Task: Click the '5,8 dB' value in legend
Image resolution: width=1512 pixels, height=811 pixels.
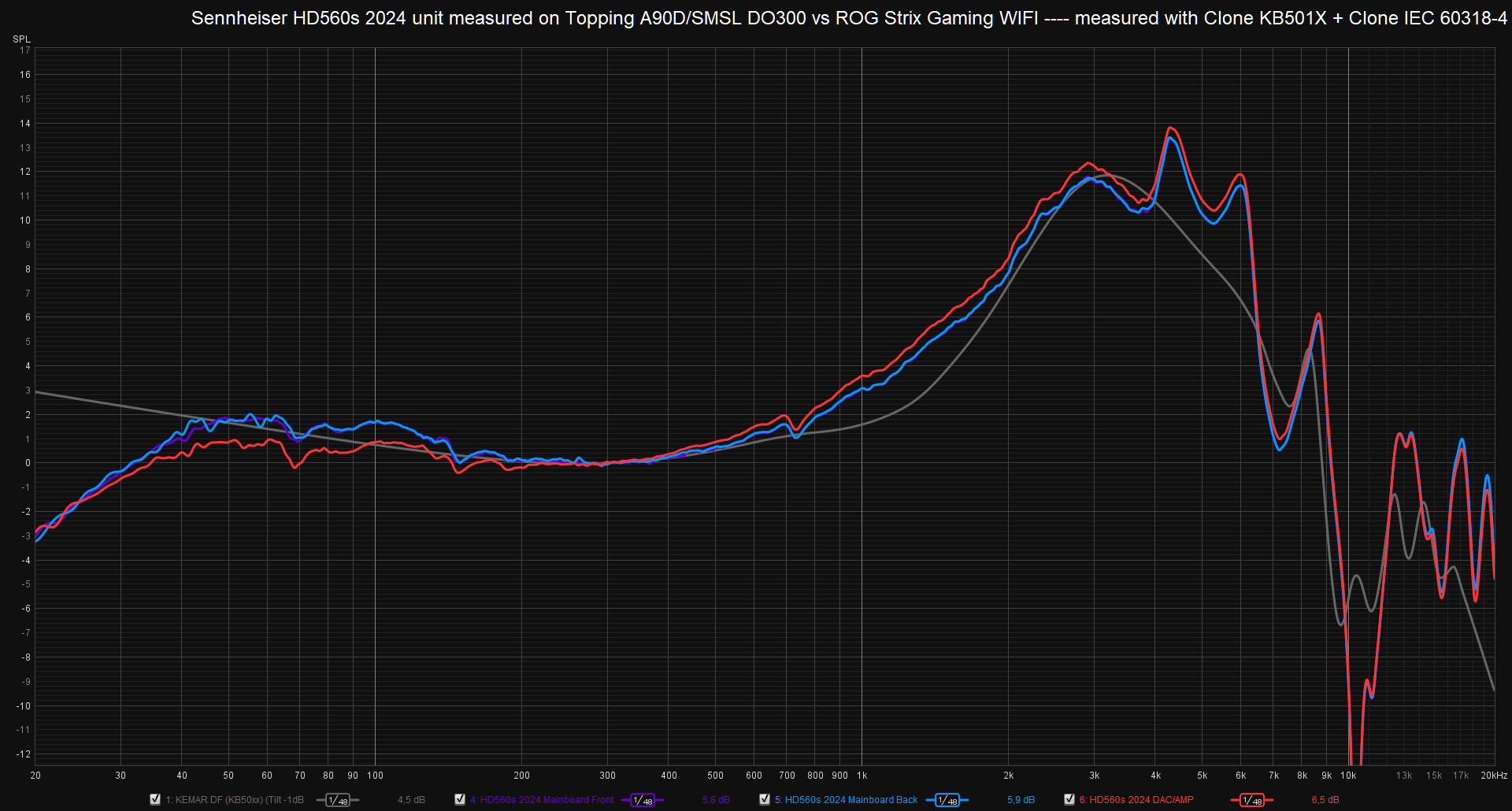Action: [716, 800]
